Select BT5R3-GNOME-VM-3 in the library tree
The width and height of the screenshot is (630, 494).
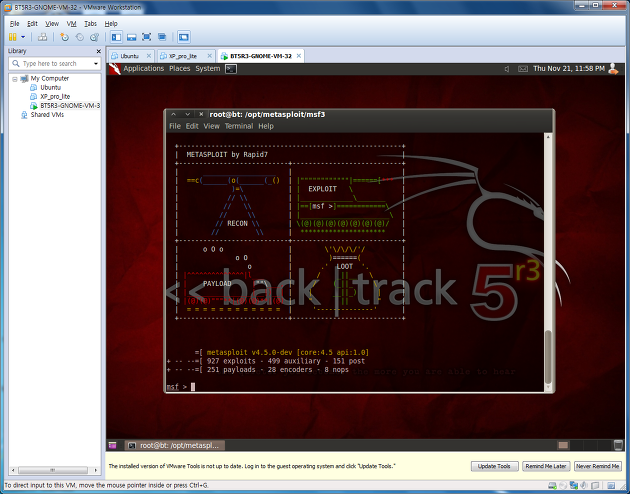tap(70, 106)
